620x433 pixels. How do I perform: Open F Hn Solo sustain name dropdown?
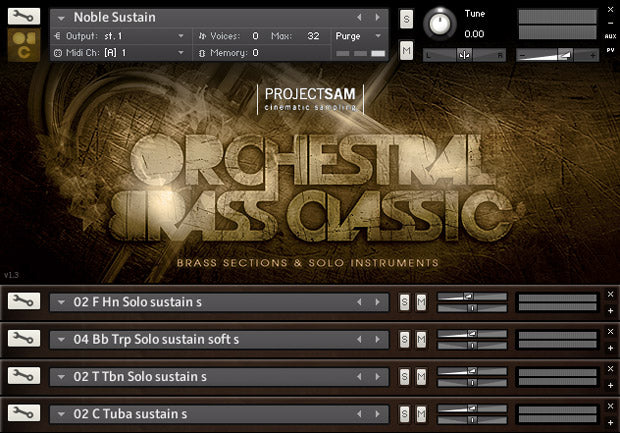pyautogui.click(x=61, y=303)
